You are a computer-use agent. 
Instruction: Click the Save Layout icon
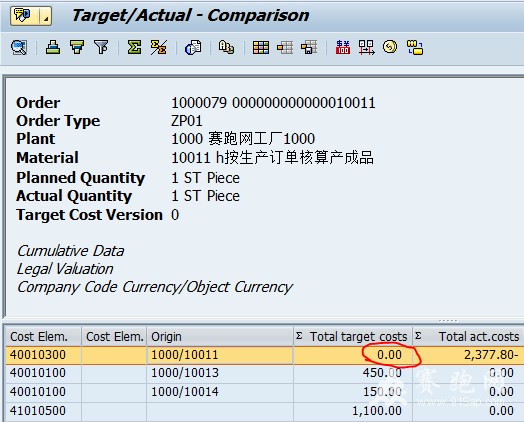[309, 47]
